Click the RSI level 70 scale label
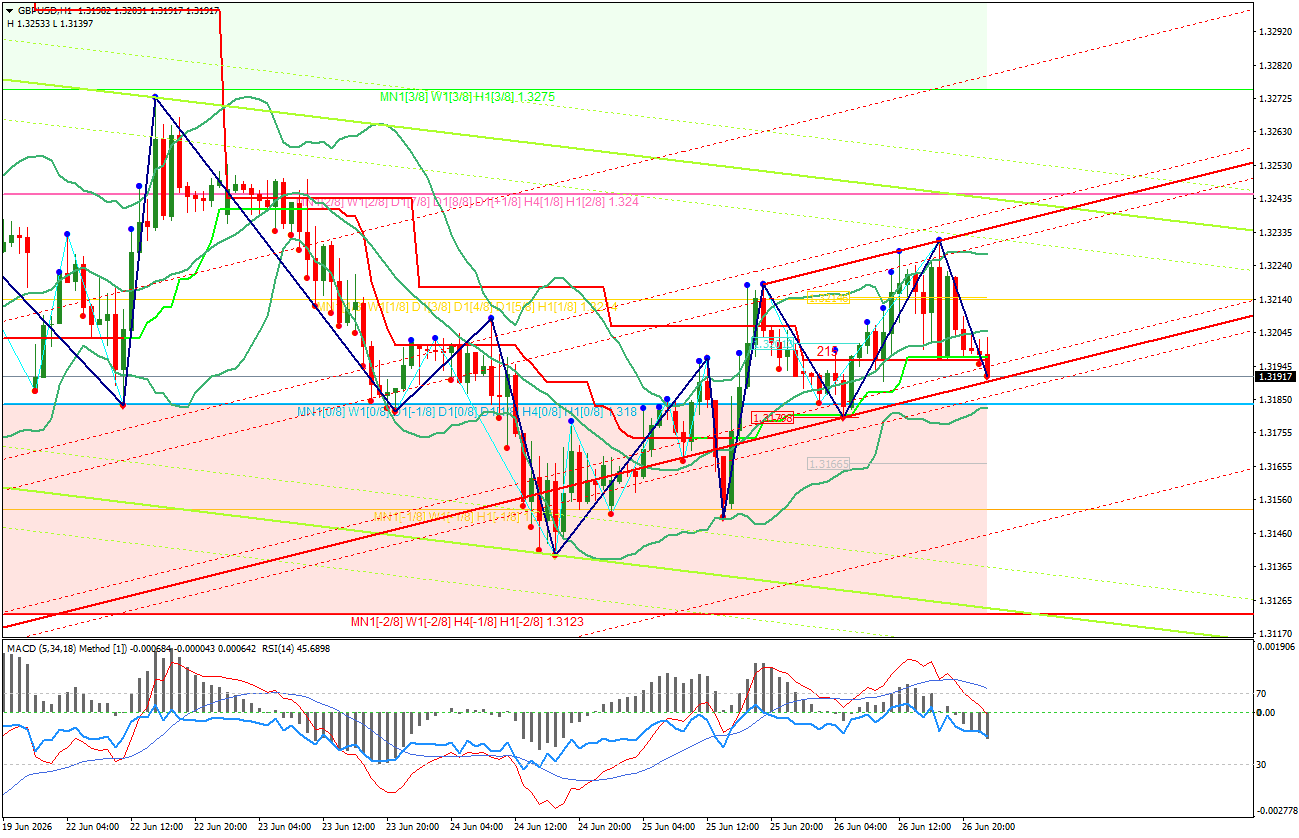The height and width of the screenshot is (838, 1299). (x=1262, y=693)
